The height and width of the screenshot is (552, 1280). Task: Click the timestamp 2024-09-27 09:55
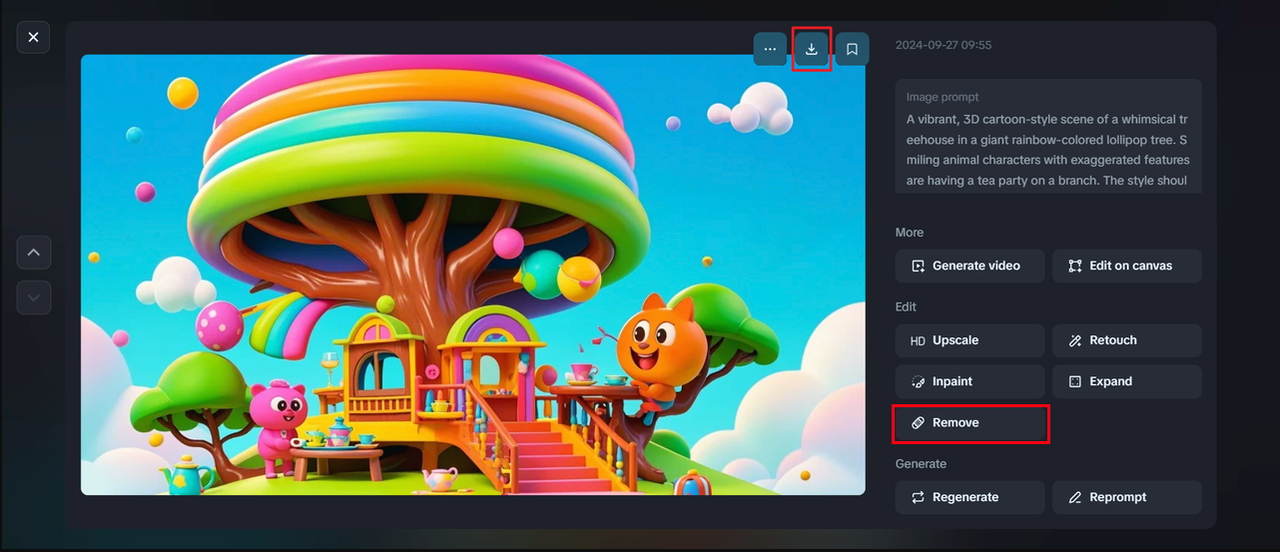(x=943, y=45)
